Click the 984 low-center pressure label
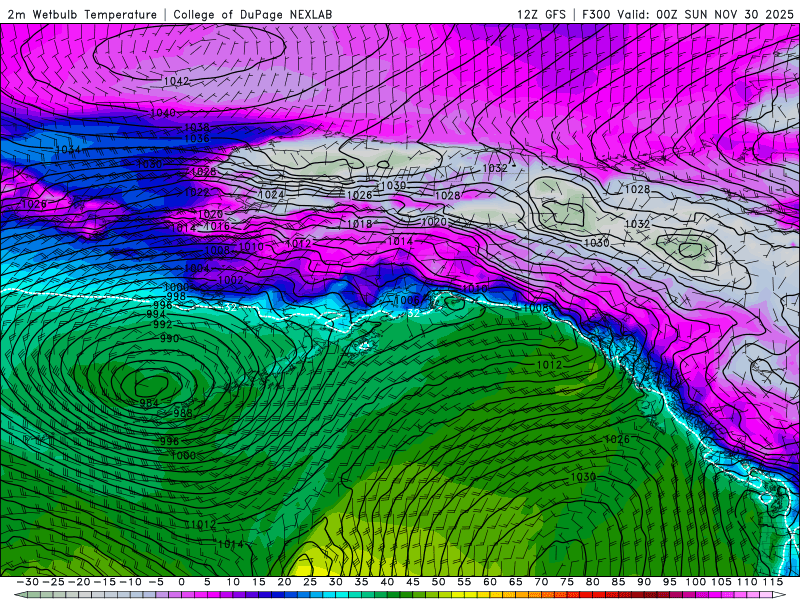The height and width of the screenshot is (600, 800). 149,403
